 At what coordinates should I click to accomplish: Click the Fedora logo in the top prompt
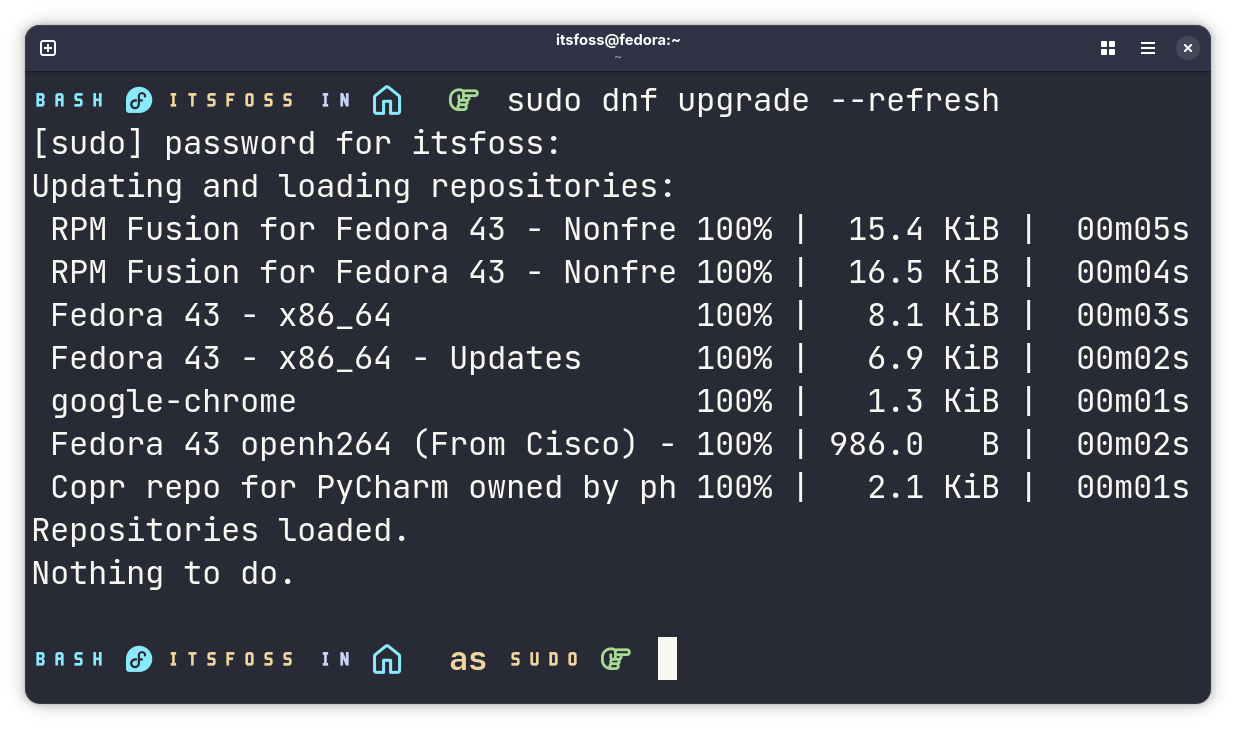139,100
